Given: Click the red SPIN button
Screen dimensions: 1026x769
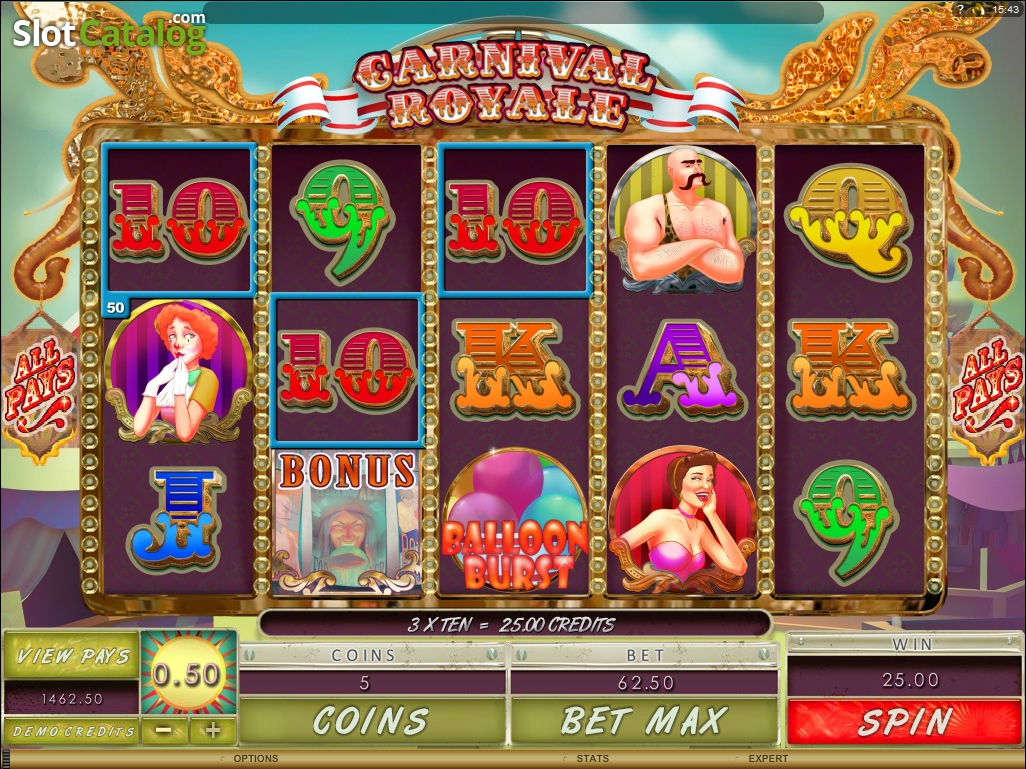Looking at the screenshot, I should click(x=905, y=721).
